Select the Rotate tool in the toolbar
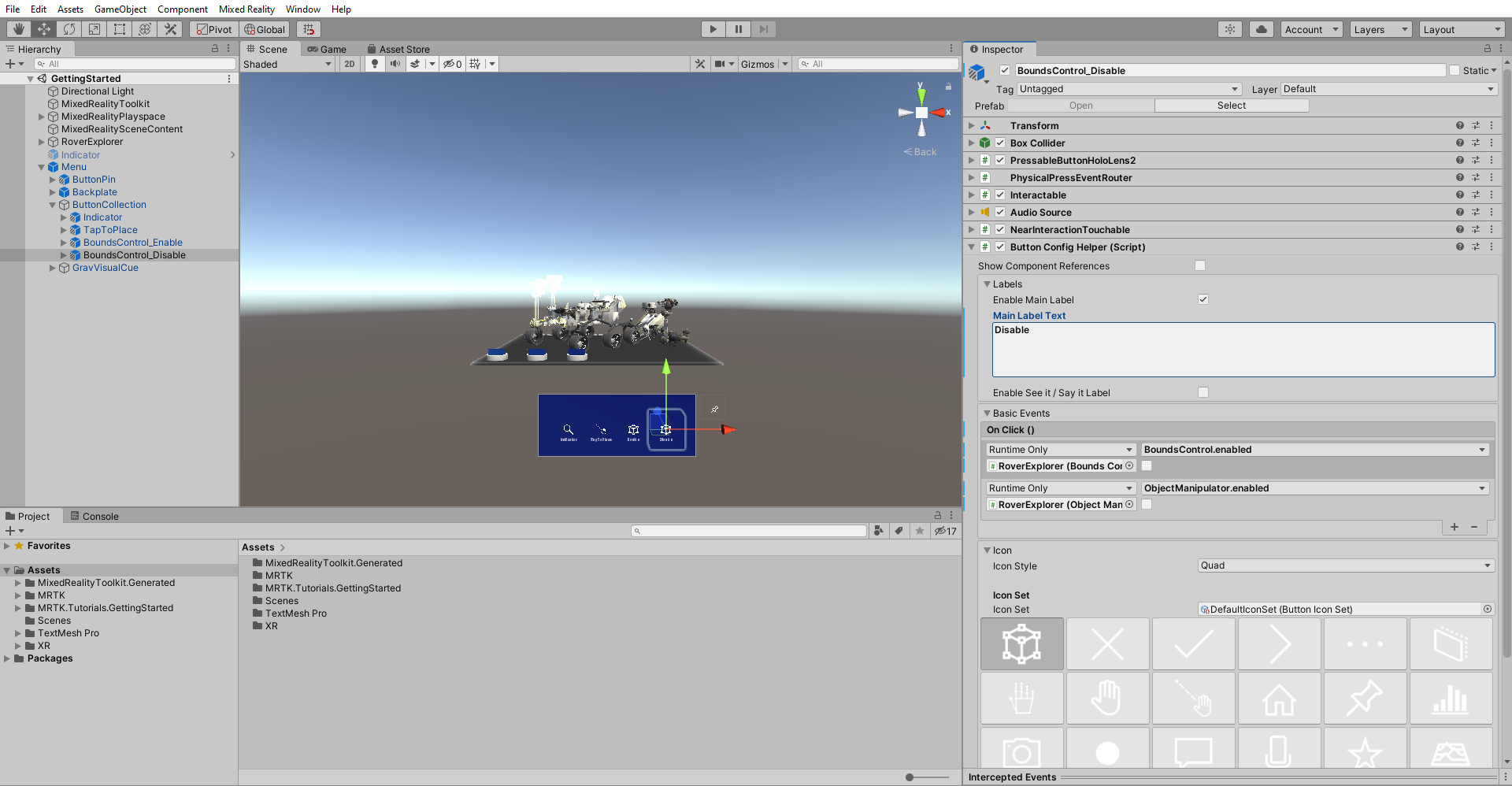Viewport: 1512px width, 786px height. pos(70,28)
